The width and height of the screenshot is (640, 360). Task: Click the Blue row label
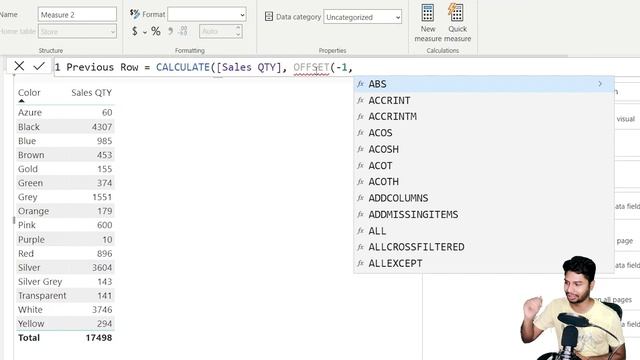coord(27,141)
